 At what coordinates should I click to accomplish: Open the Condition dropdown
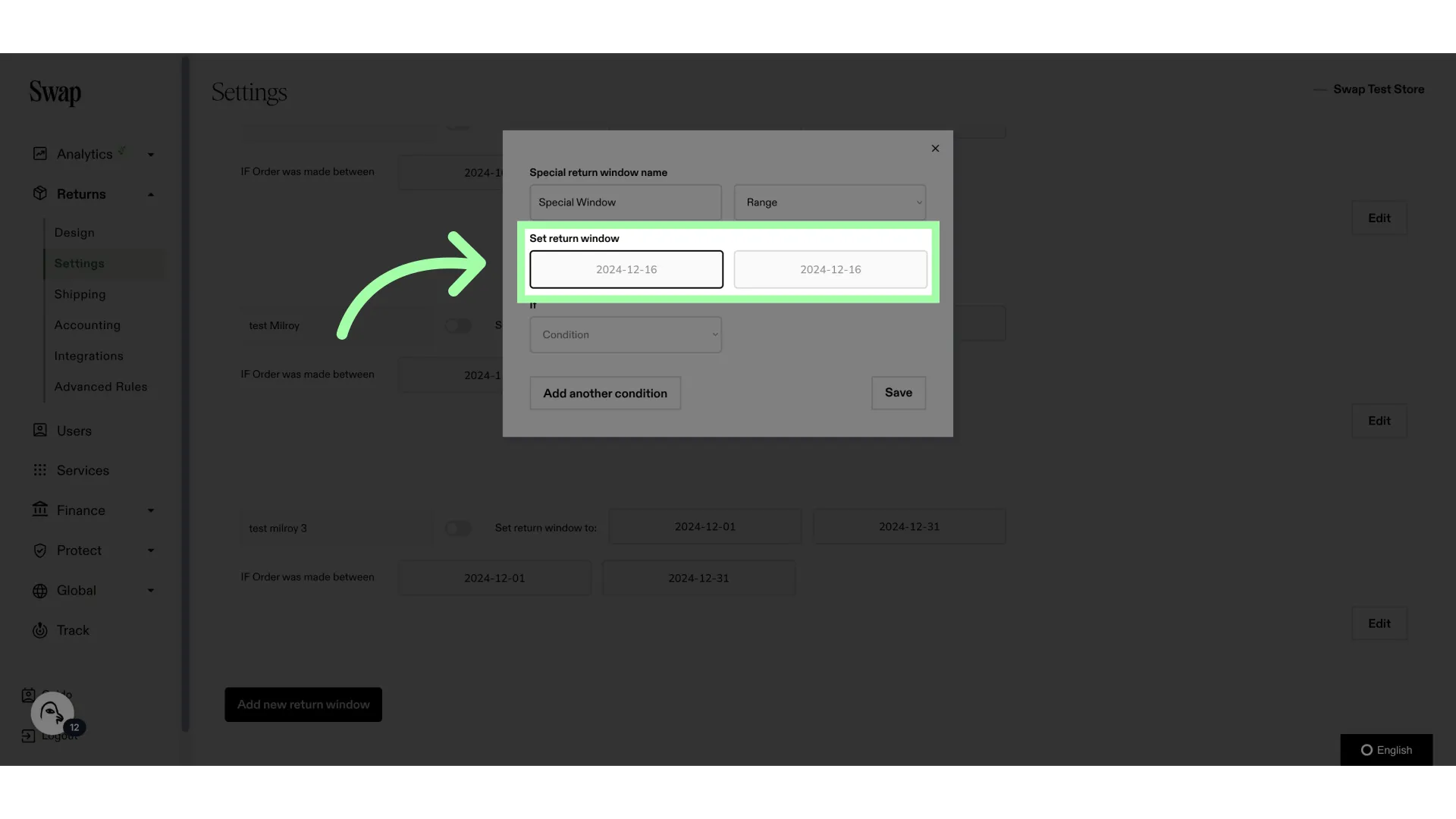click(626, 334)
